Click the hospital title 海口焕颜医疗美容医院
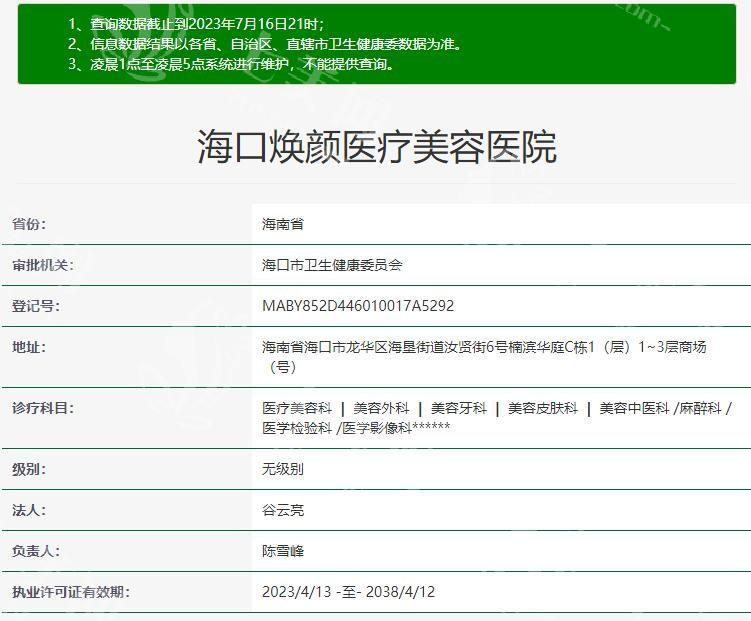751x621 pixels. tap(376, 147)
